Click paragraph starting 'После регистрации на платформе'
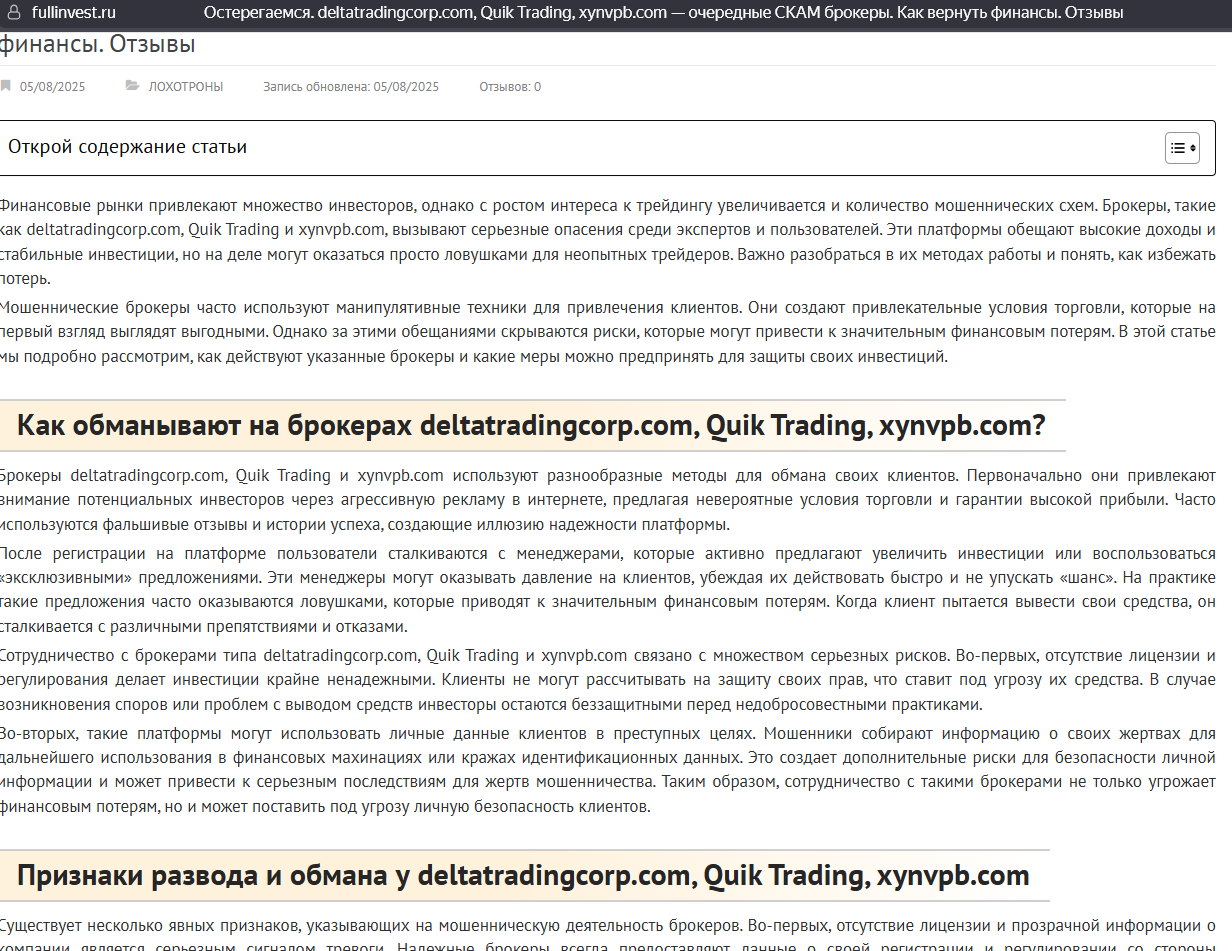 (x=608, y=590)
